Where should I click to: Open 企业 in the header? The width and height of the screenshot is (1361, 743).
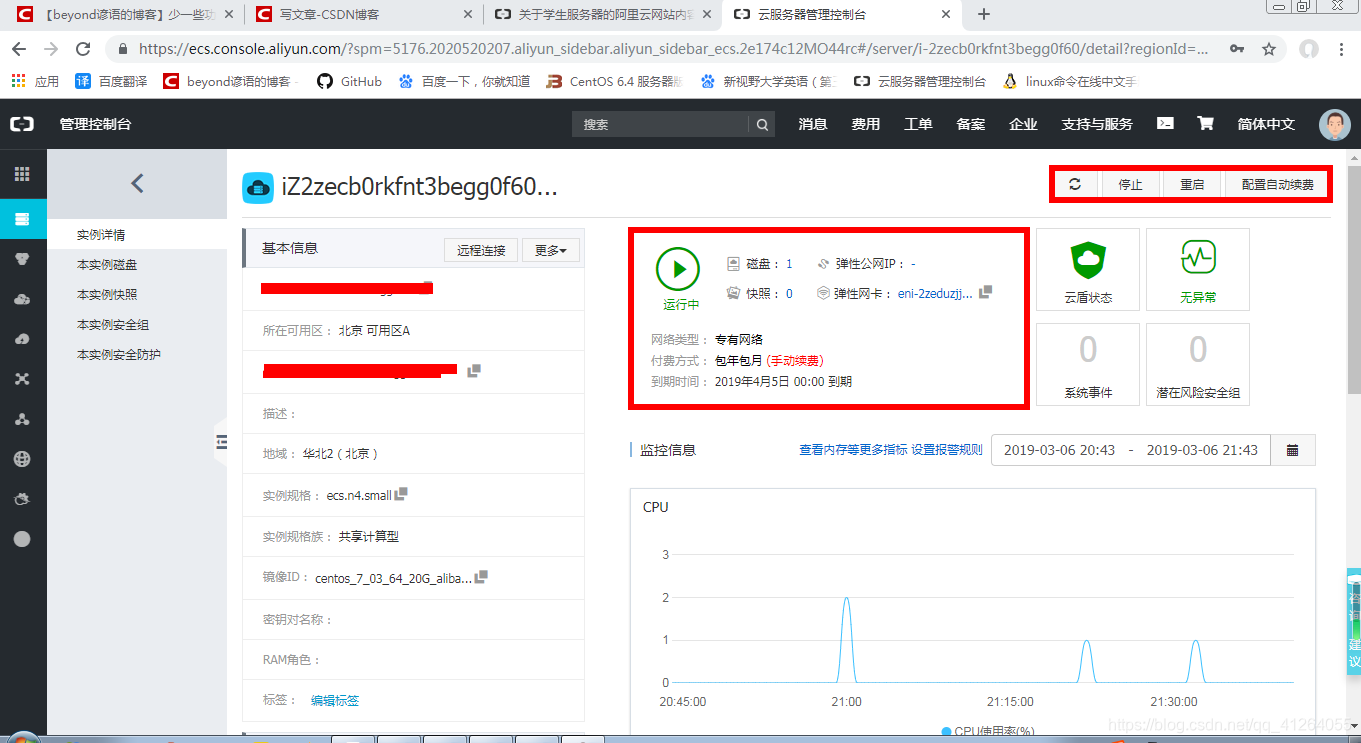pos(1023,124)
